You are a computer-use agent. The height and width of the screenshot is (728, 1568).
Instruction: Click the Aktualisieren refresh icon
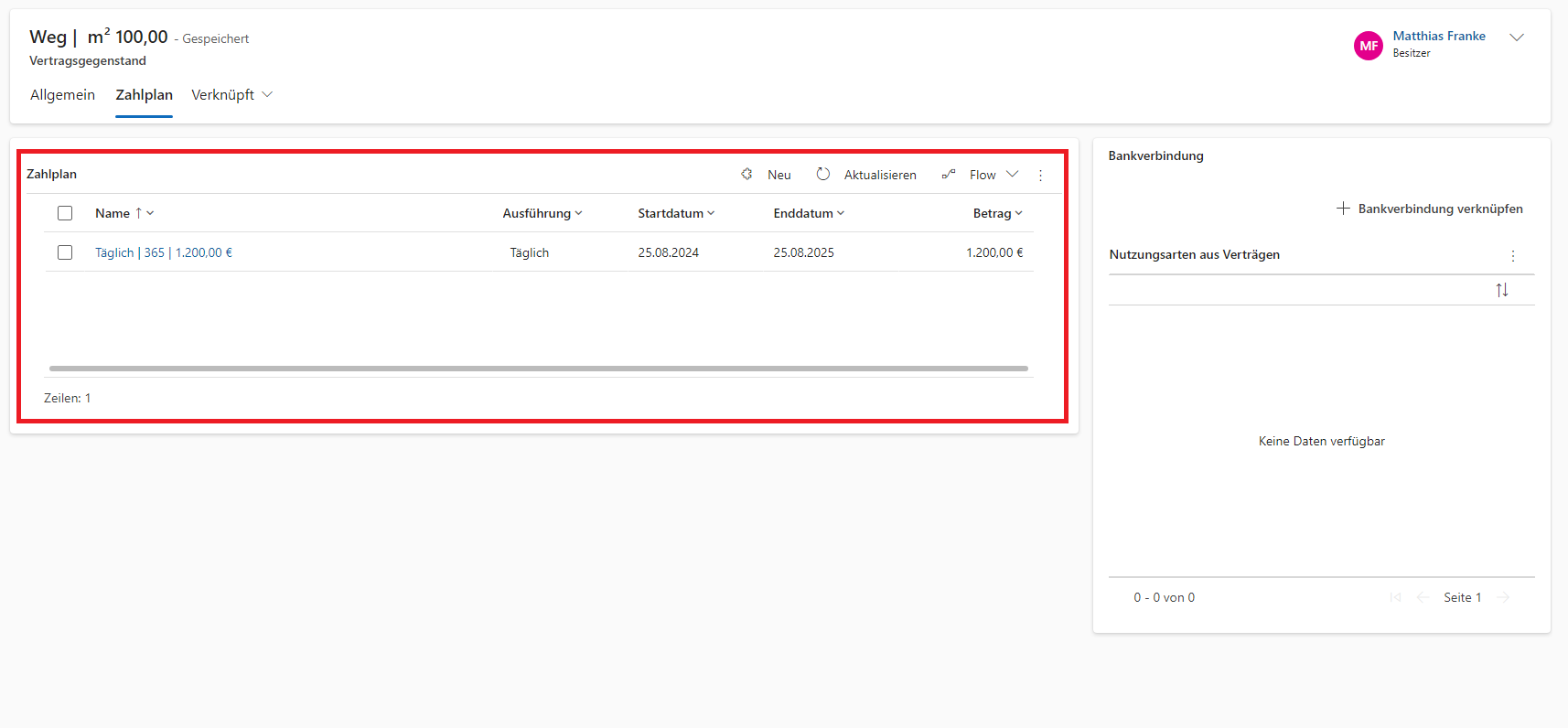pos(823,174)
